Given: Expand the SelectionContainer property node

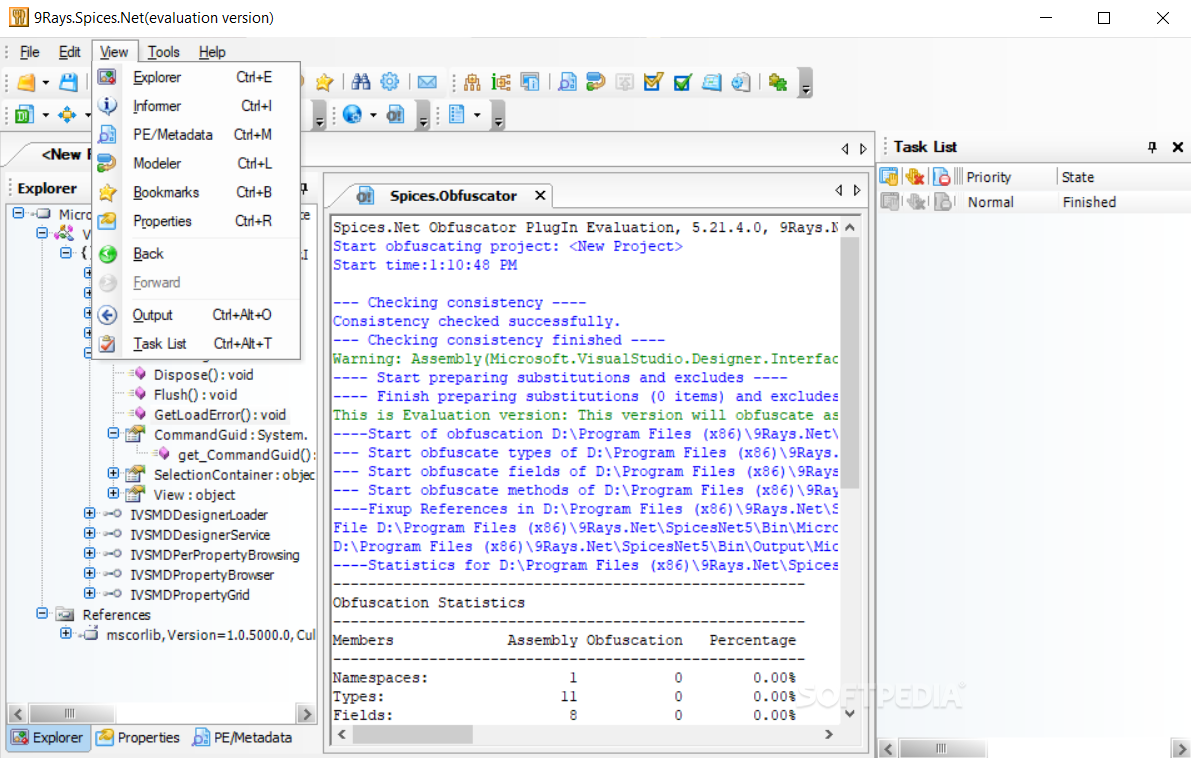Looking at the screenshot, I should coord(113,473).
